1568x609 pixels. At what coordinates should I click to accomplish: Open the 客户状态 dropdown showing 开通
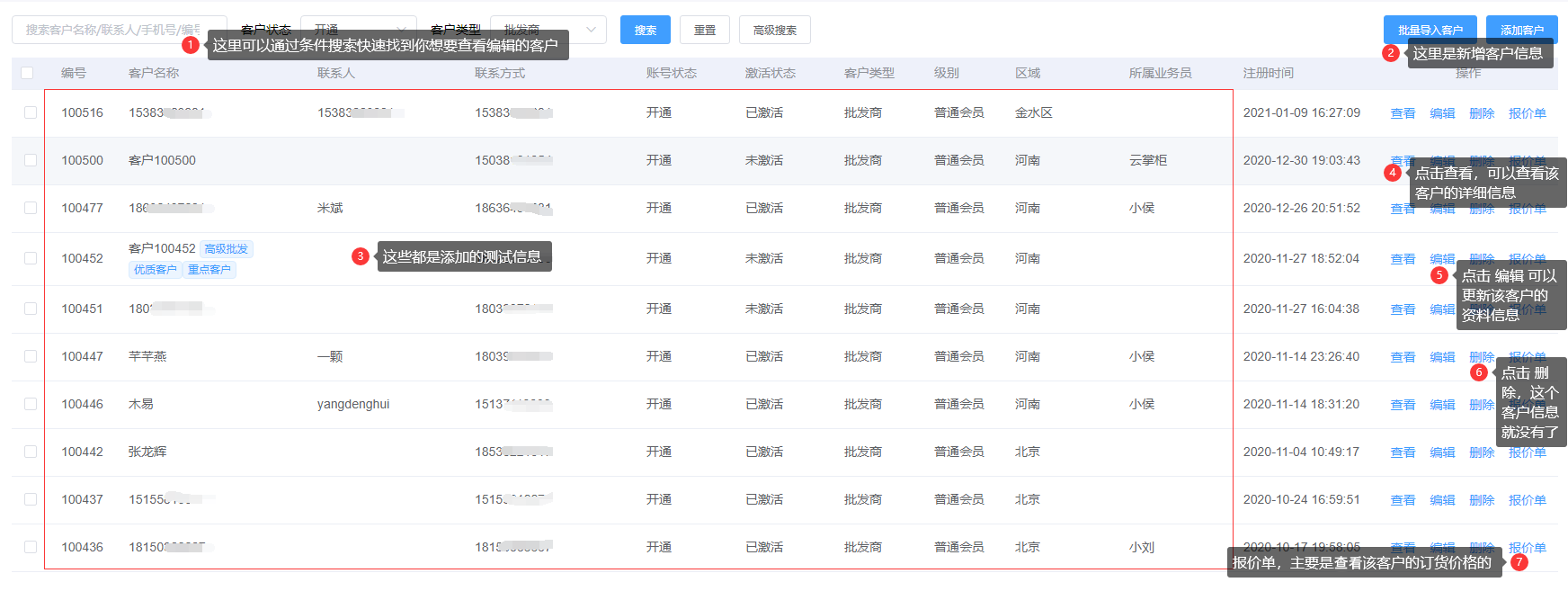[x=358, y=30]
